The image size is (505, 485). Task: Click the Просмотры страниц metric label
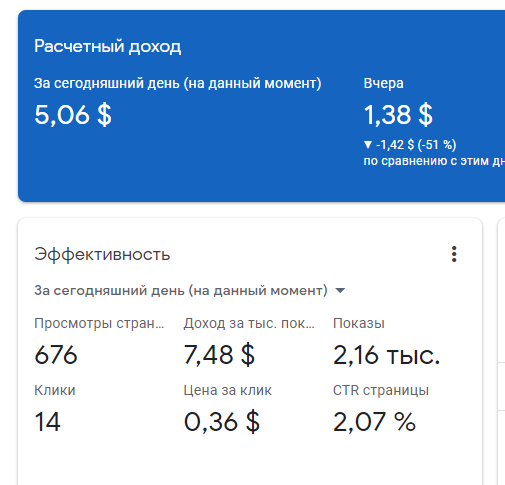click(99, 324)
